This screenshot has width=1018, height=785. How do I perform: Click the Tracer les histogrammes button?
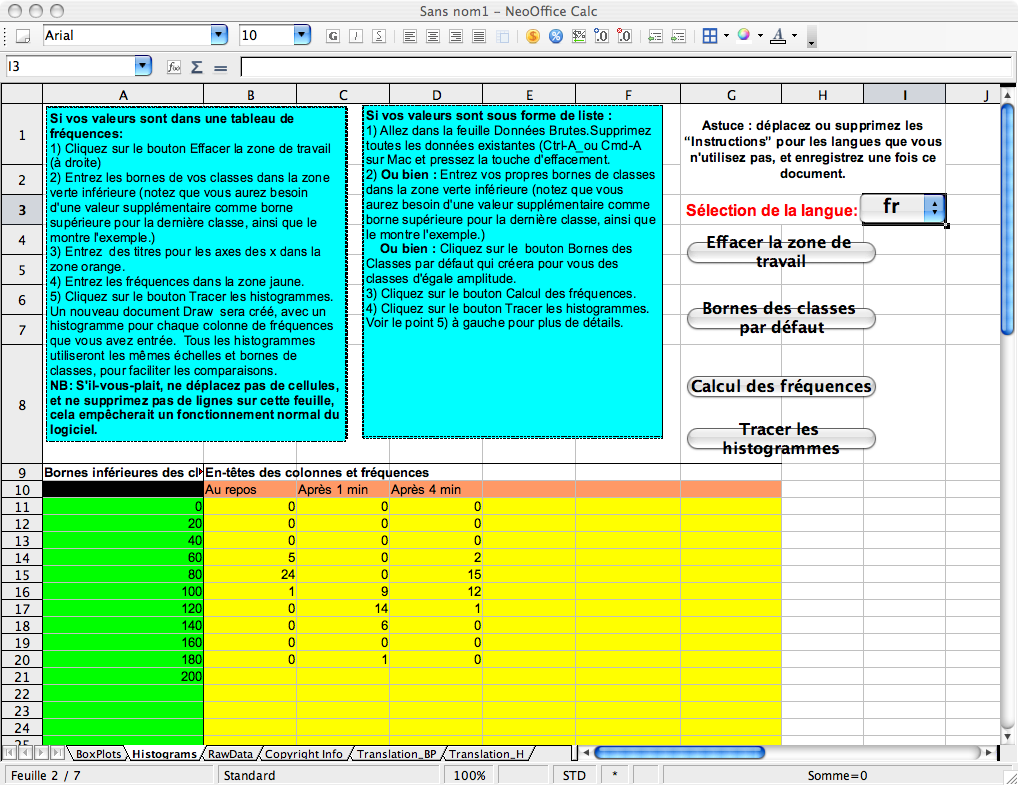pos(781,439)
